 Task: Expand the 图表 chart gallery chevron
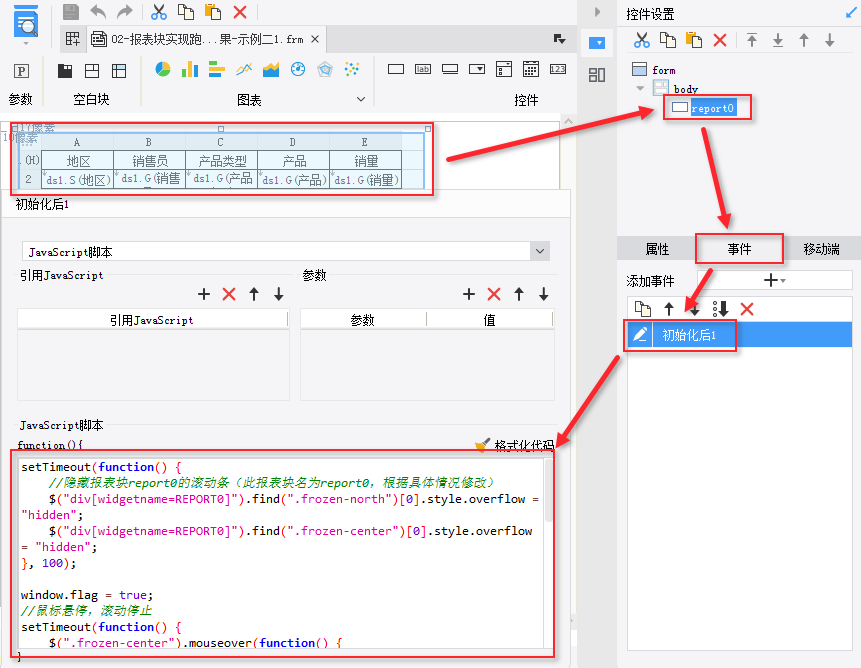(360, 100)
